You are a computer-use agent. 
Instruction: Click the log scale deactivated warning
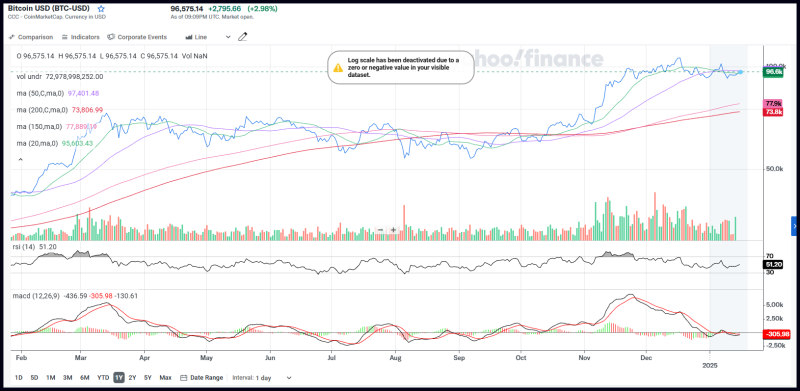point(401,67)
